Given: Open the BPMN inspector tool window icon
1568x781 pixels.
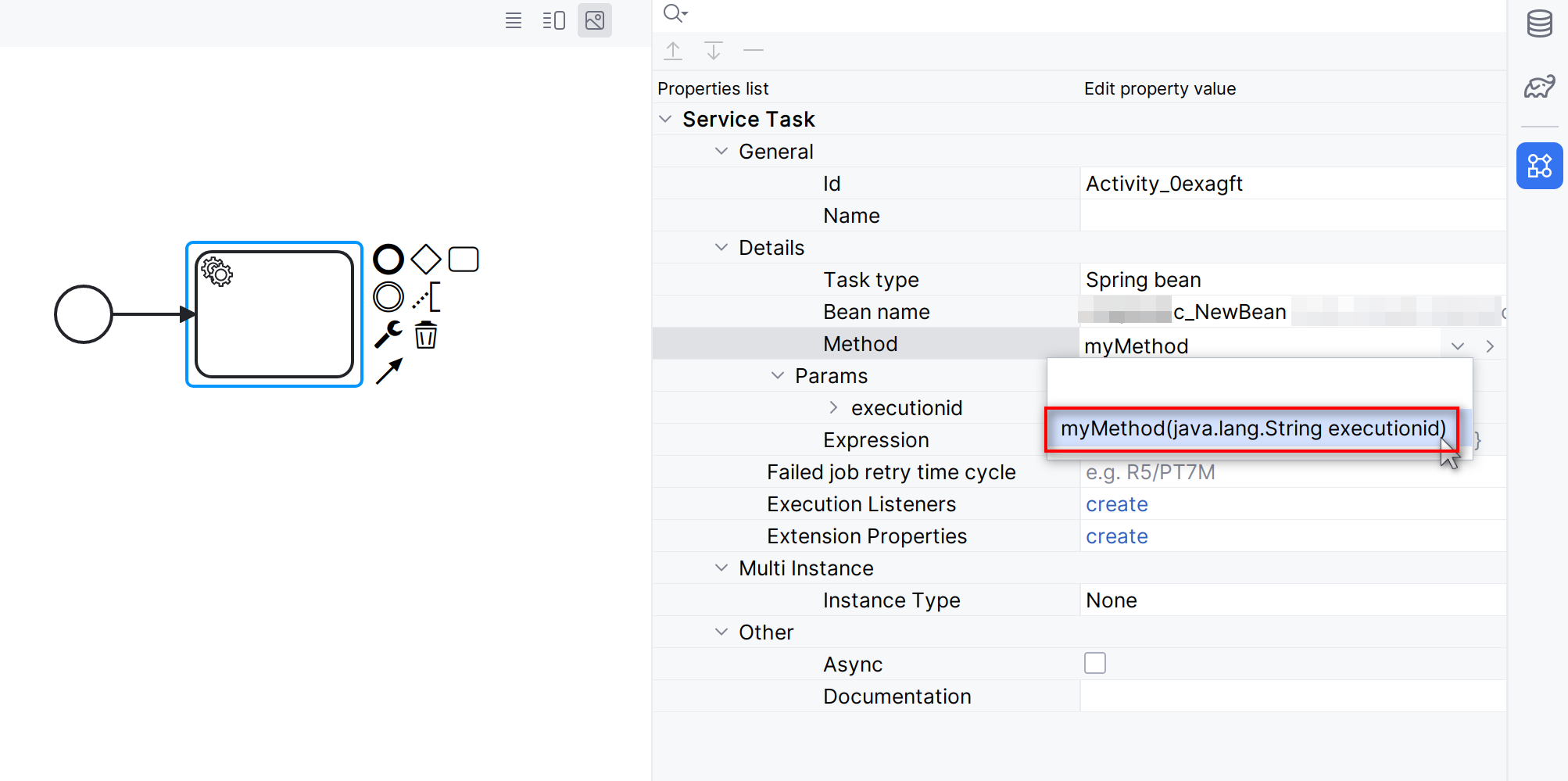Looking at the screenshot, I should tap(1540, 166).
